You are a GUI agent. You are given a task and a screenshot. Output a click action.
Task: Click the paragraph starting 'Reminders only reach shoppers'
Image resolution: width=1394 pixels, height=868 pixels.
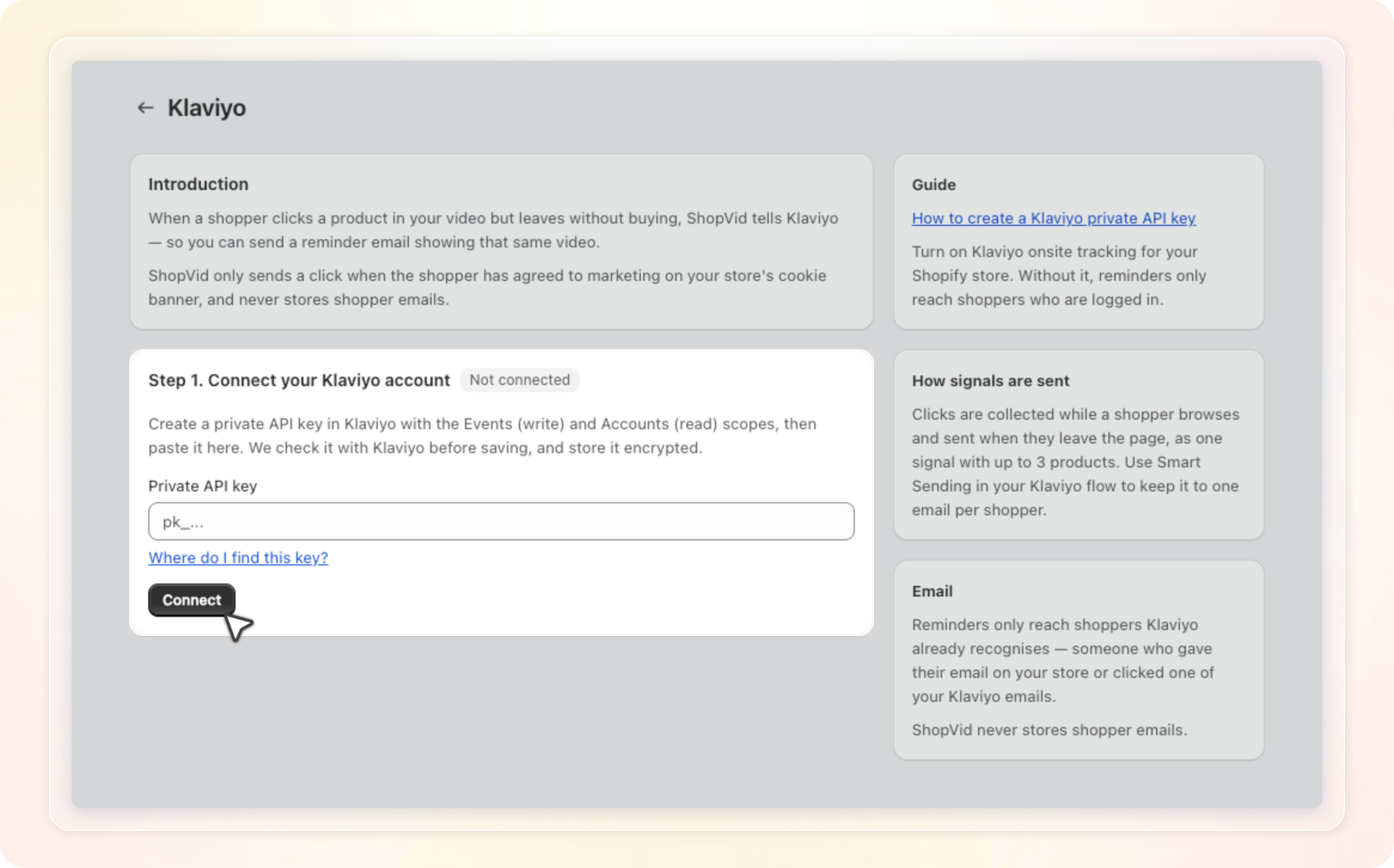pyautogui.click(x=1063, y=661)
